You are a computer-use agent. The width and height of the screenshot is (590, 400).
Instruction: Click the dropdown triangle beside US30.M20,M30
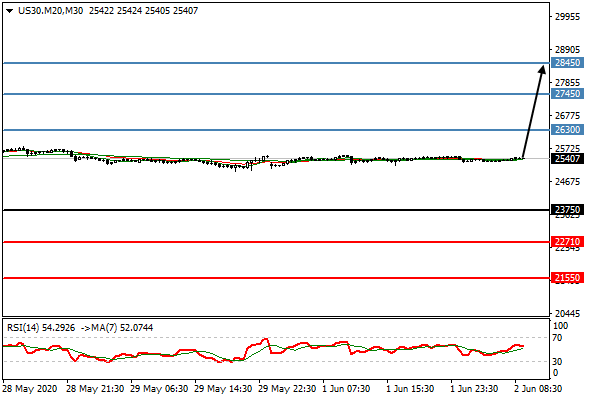[10, 11]
